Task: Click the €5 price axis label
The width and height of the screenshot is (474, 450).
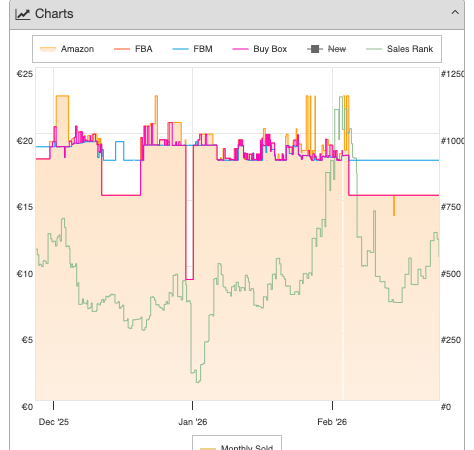Action: click(x=27, y=340)
